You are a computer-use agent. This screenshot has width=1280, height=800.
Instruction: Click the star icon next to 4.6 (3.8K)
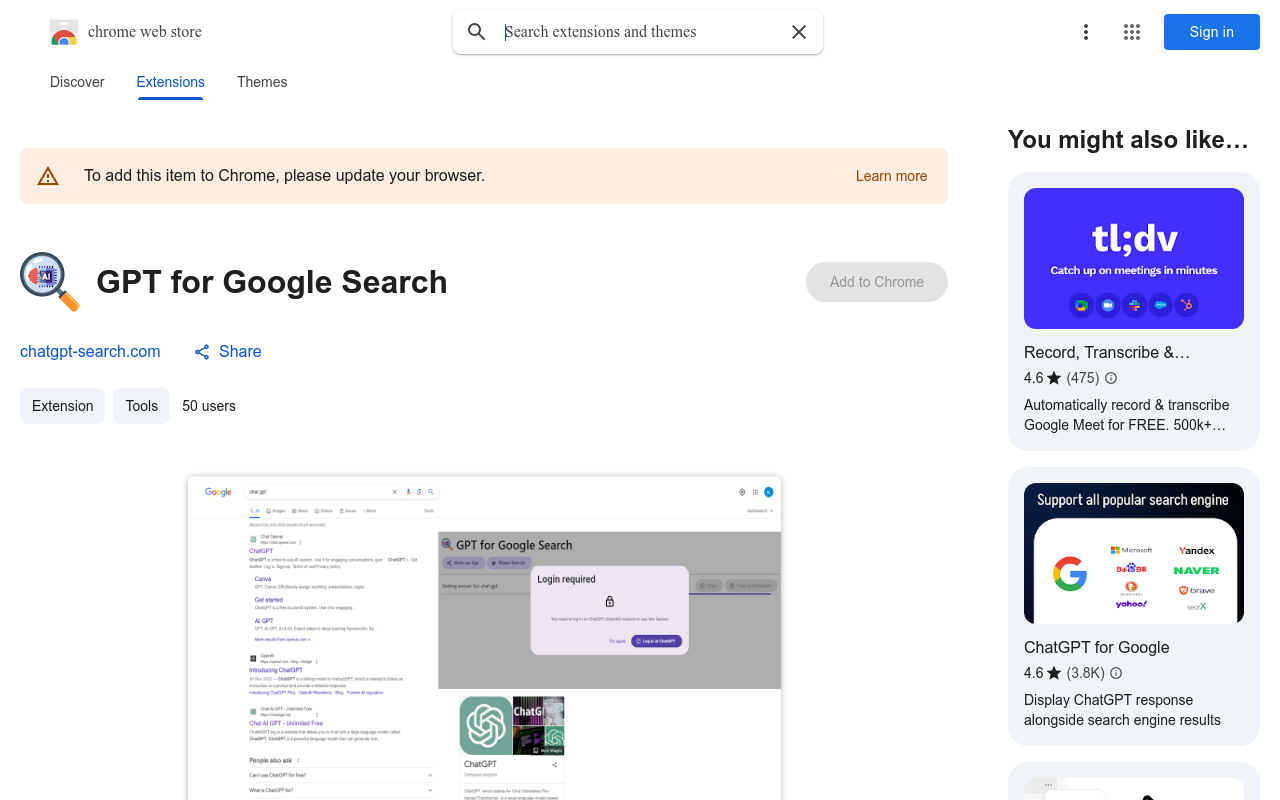pos(1054,673)
